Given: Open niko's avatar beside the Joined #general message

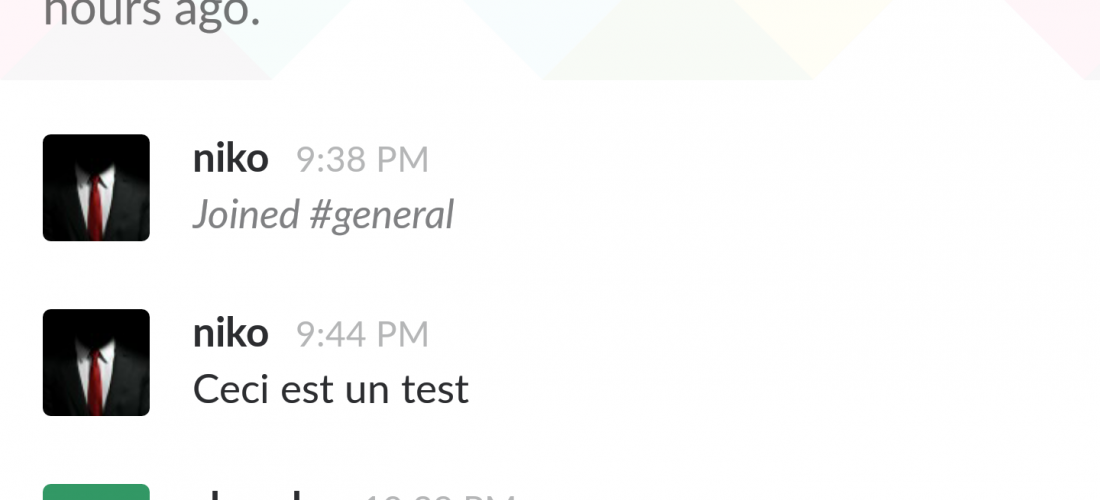Looking at the screenshot, I should tap(96, 188).
